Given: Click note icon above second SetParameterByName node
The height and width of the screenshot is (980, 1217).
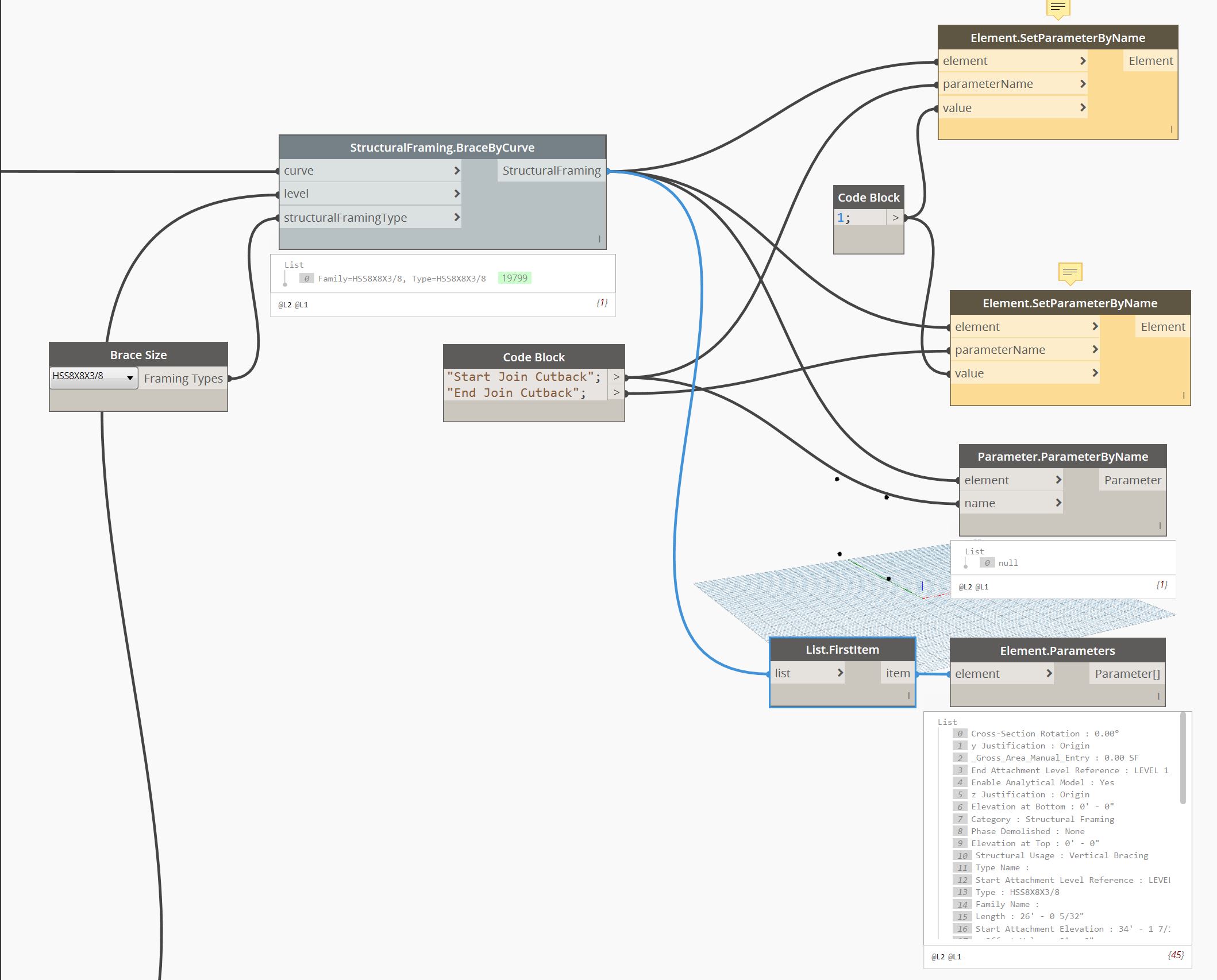Looking at the screenshot, I should (x=1070, y=272).
